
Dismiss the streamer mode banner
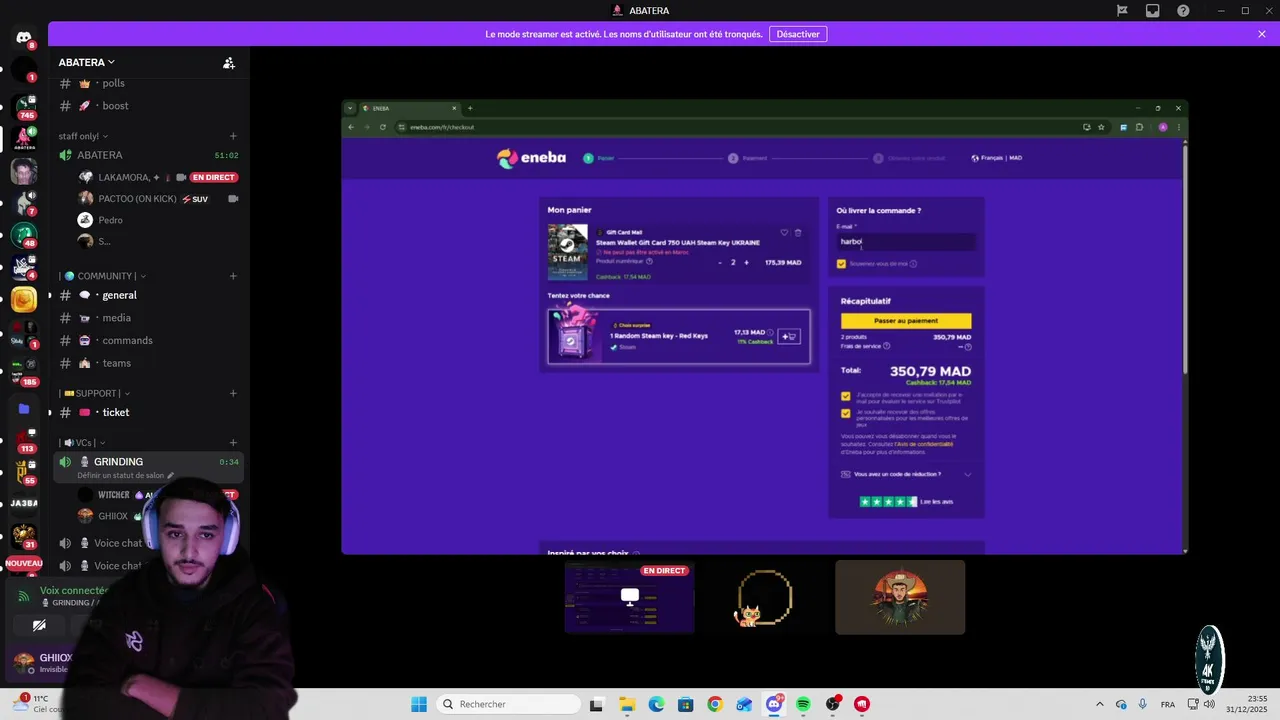1262,34
